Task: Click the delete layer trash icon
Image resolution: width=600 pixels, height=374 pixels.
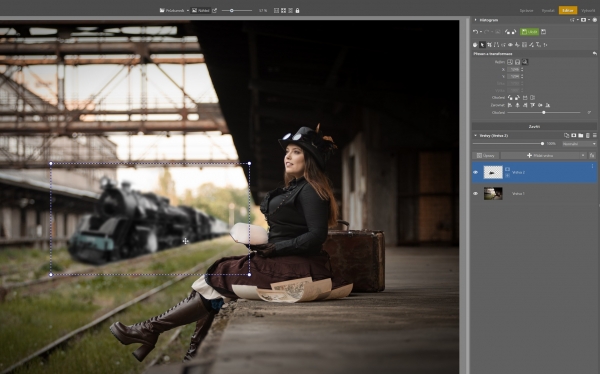Action: click(x=588, y=136)
